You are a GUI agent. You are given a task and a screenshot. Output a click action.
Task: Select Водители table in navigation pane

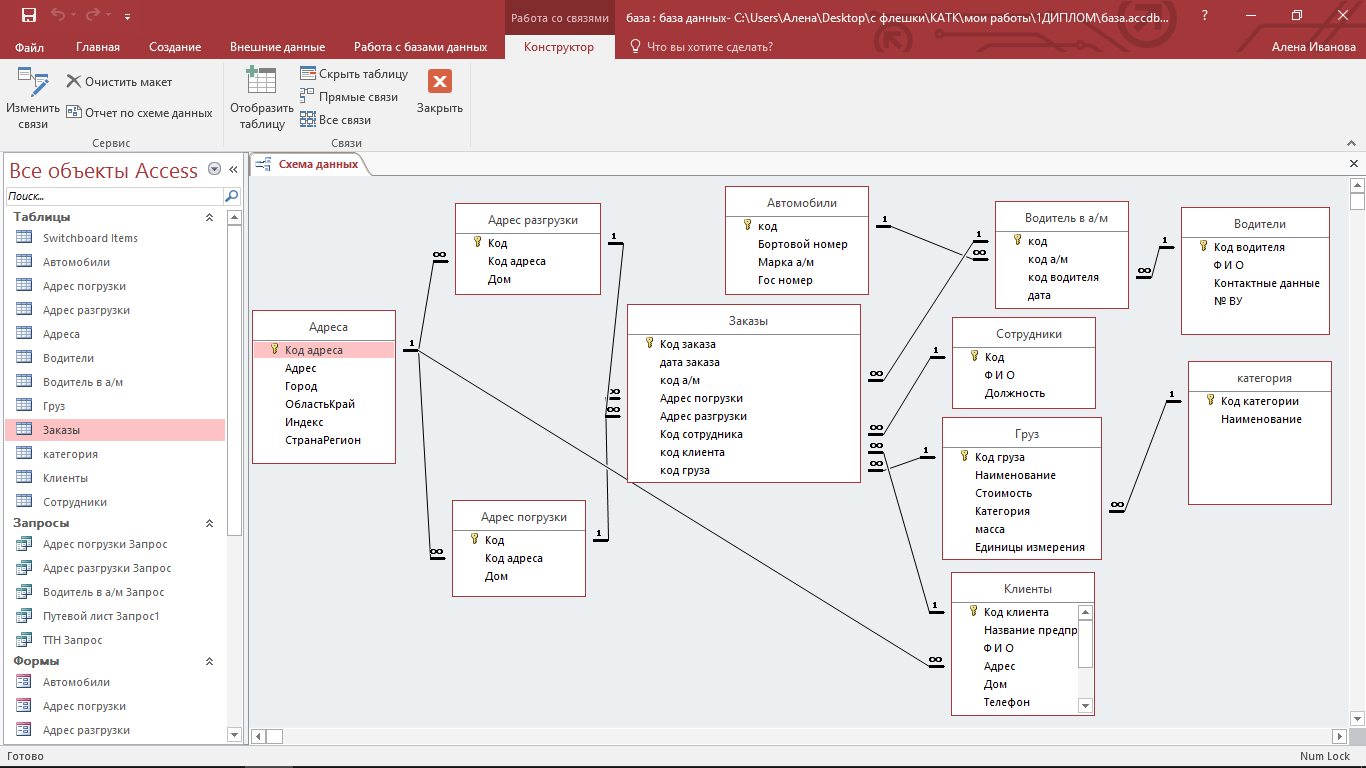tap(115, 358)
